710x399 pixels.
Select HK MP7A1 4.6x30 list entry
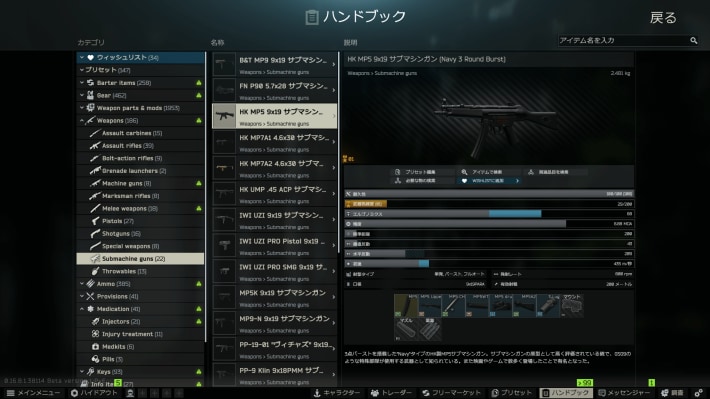point(274,142)
